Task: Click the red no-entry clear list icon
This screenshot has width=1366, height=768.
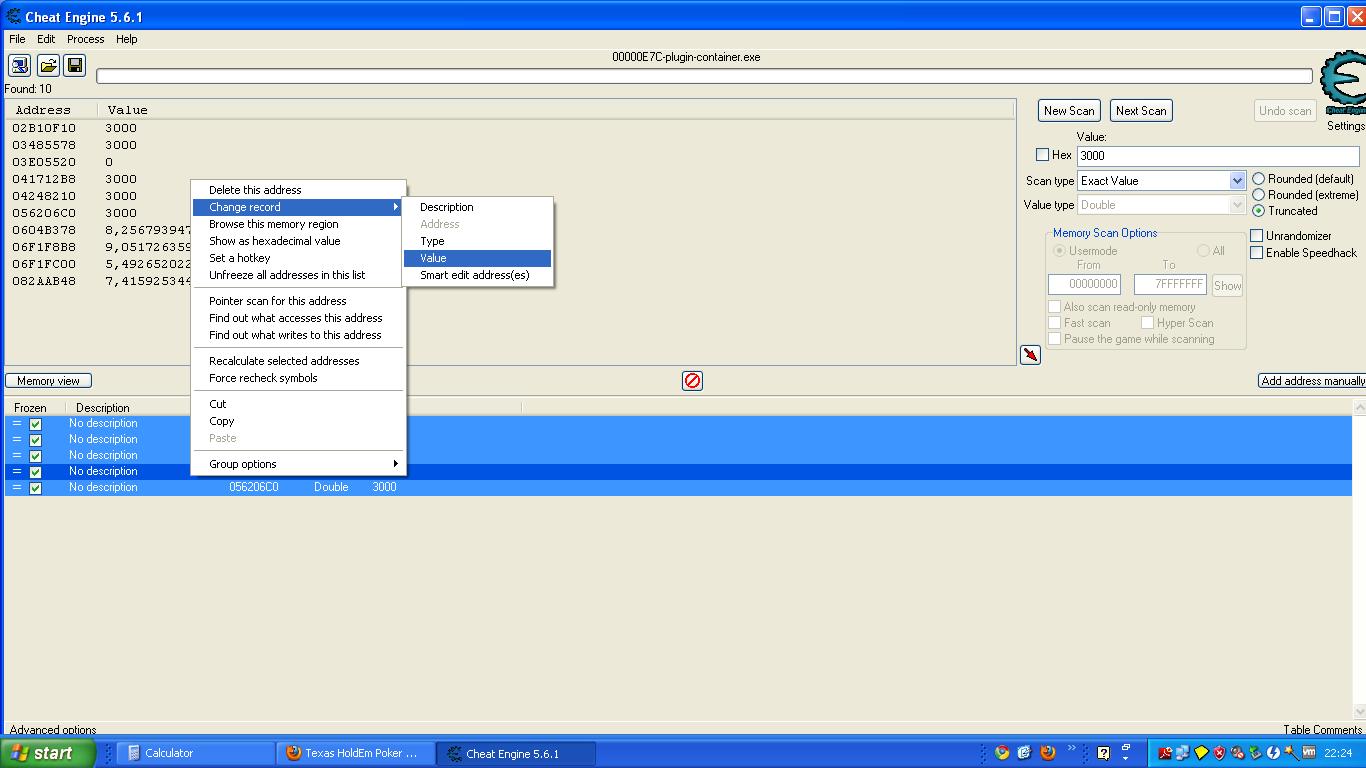Action: pyautogui.click(x=692, y=381)
